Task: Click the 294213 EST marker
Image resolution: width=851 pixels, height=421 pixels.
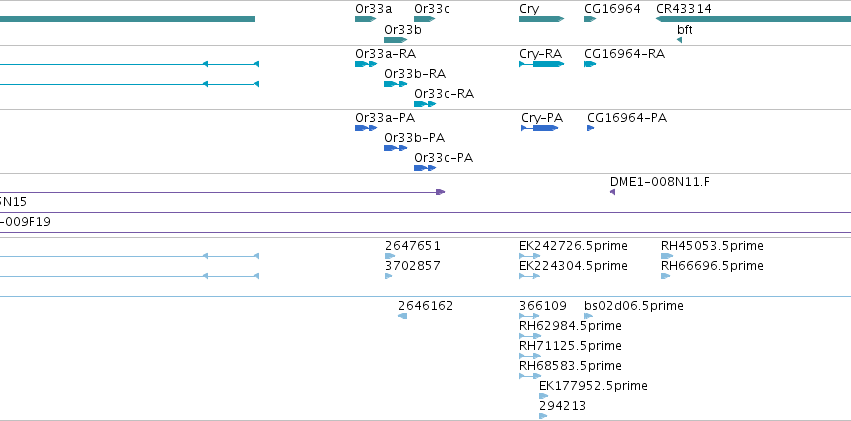Action: [543, 416]
